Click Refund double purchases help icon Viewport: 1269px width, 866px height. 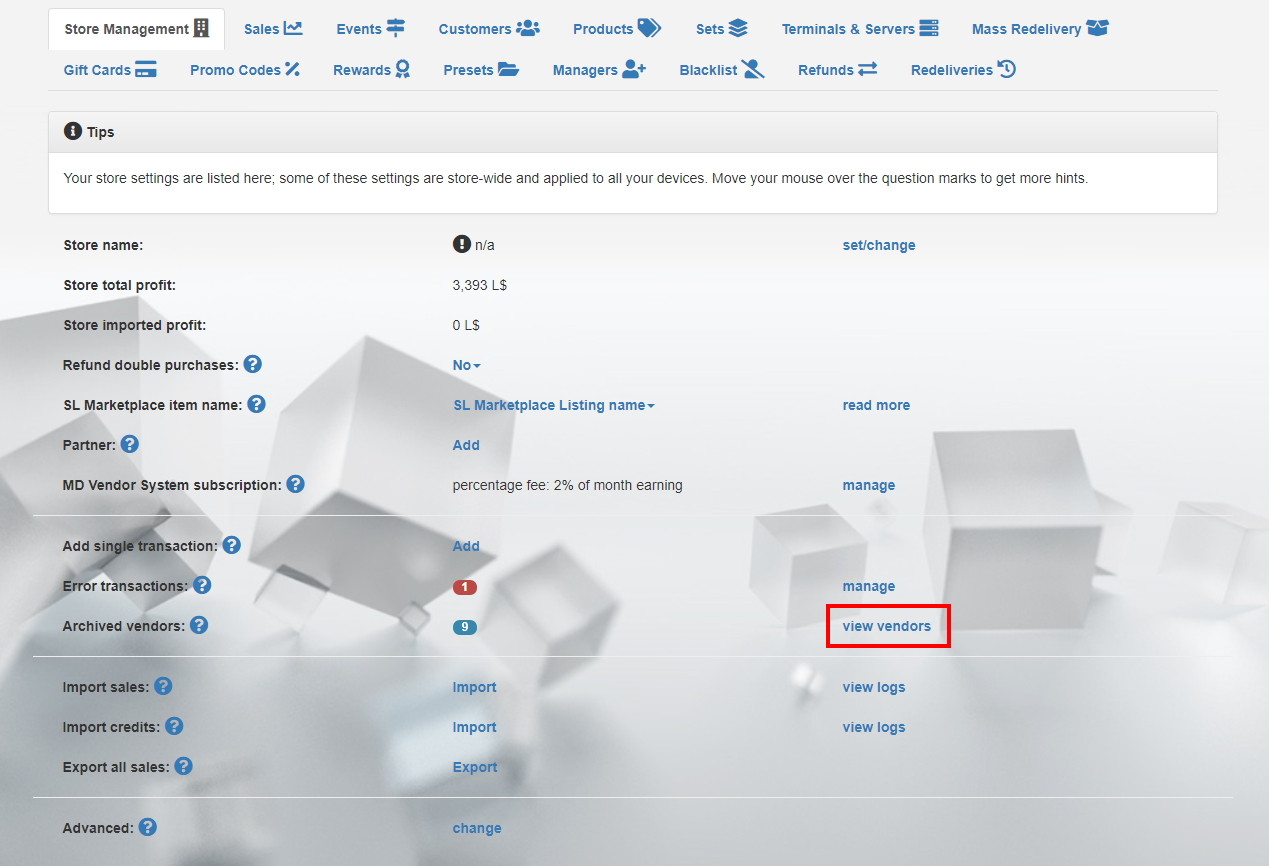(x=253, y=364)
